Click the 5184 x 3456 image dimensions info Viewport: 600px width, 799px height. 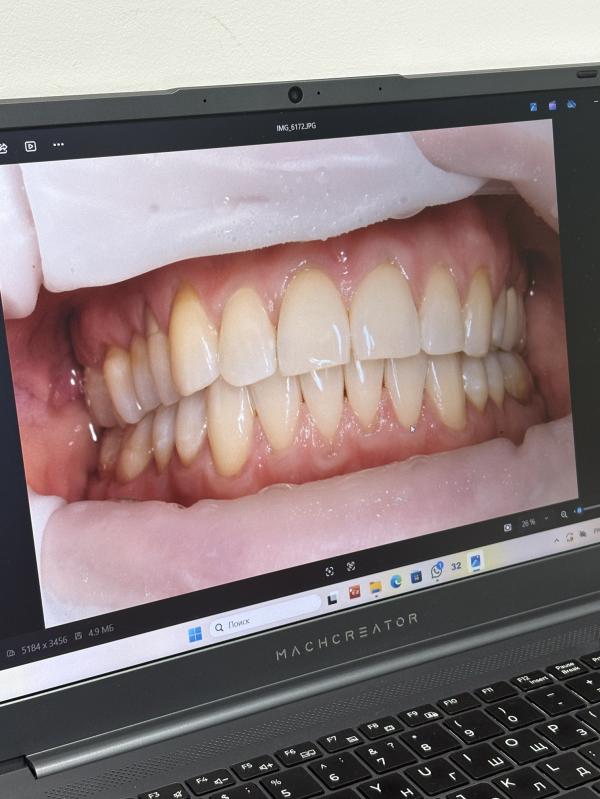click(x=45, y=641)
